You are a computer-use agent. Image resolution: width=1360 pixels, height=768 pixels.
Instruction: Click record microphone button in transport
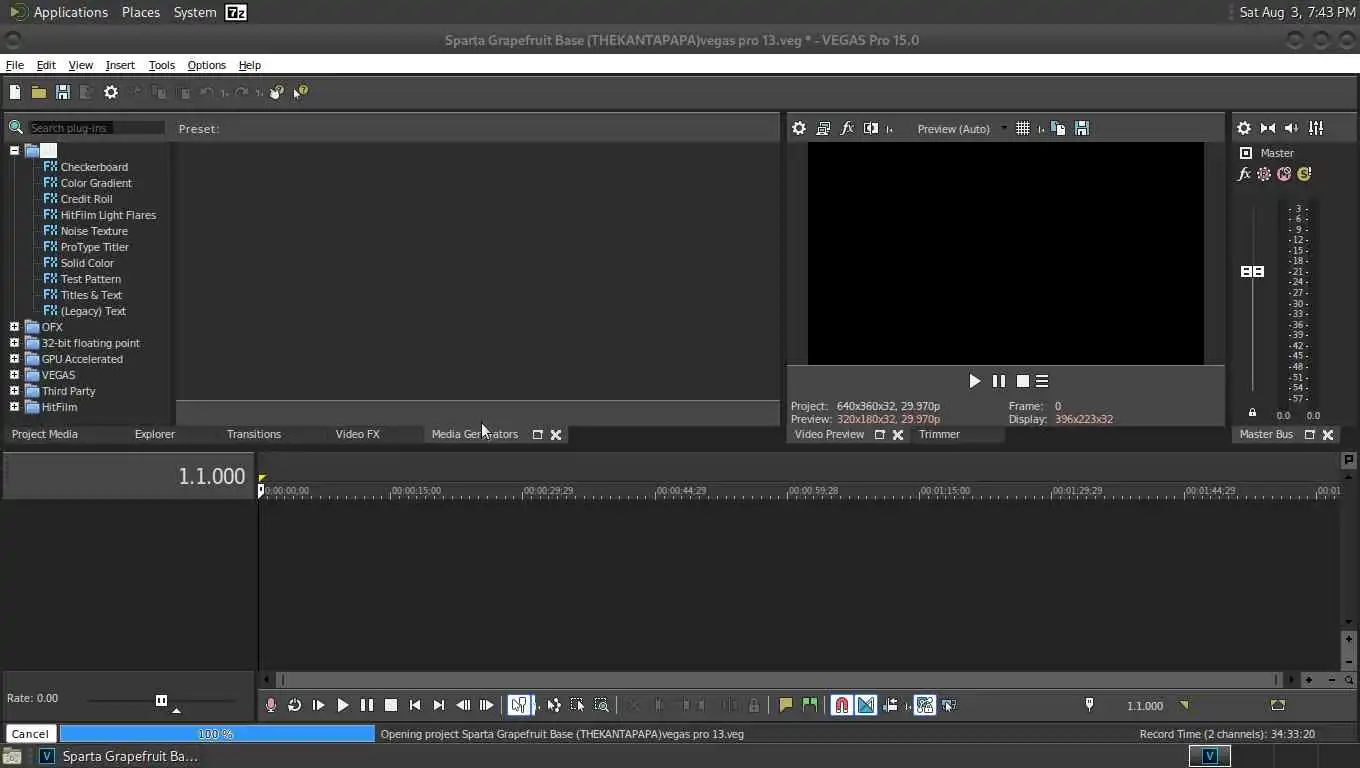coord(271,705)
